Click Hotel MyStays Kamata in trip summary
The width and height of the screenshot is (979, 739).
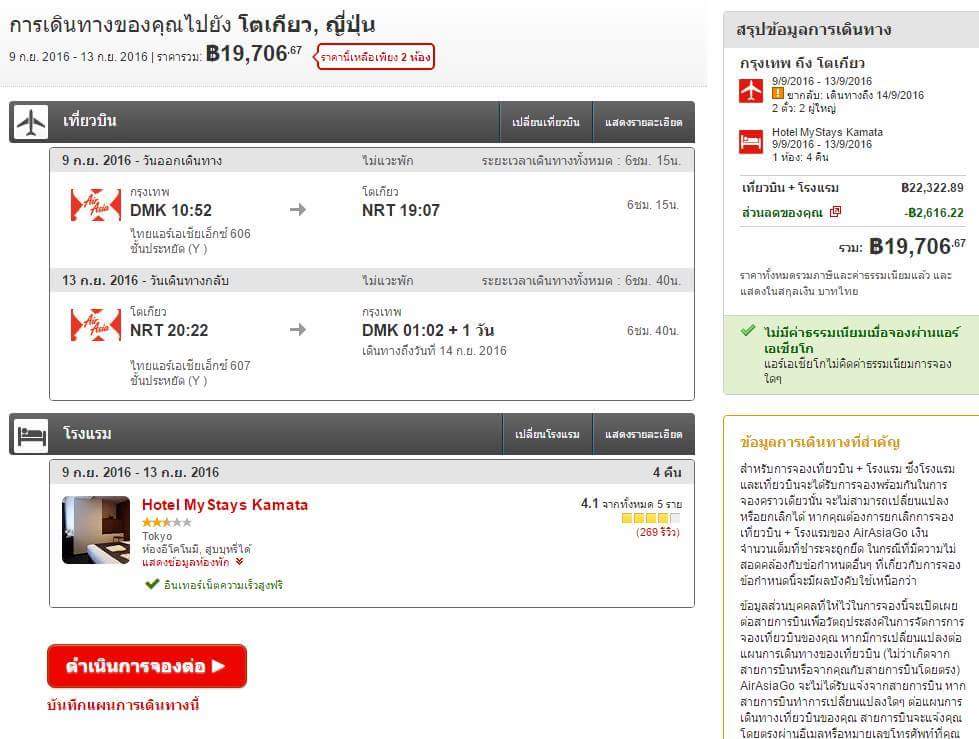pyautogui.click(x=827, y=132)
